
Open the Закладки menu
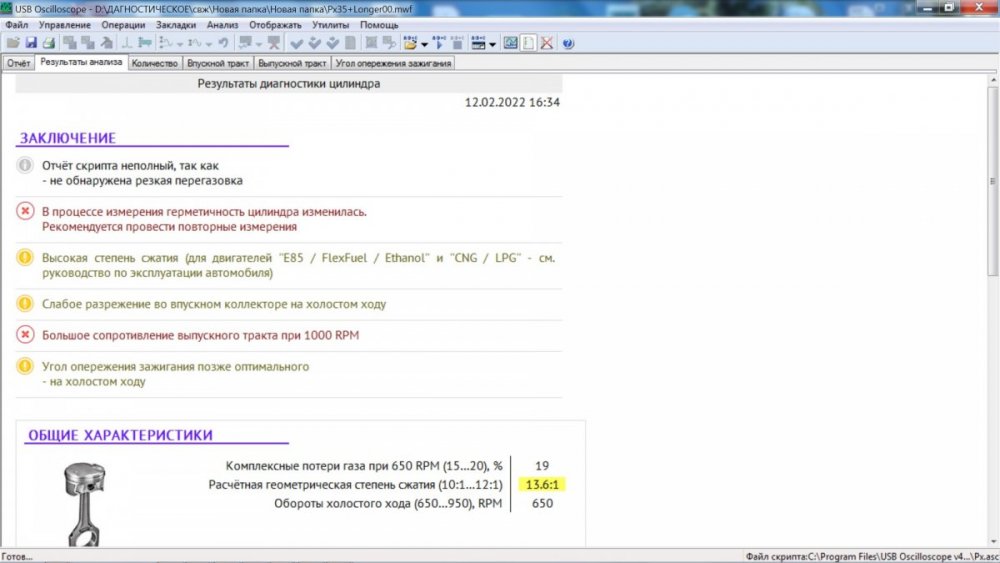pos(176,25)
